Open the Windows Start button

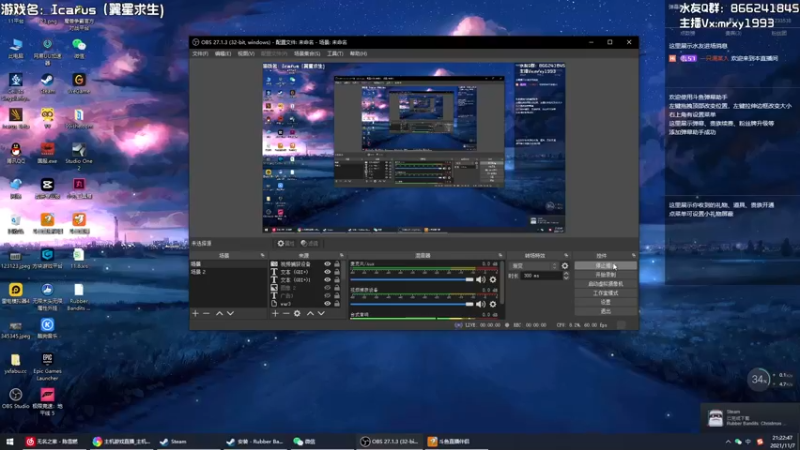tap(10, 442)
